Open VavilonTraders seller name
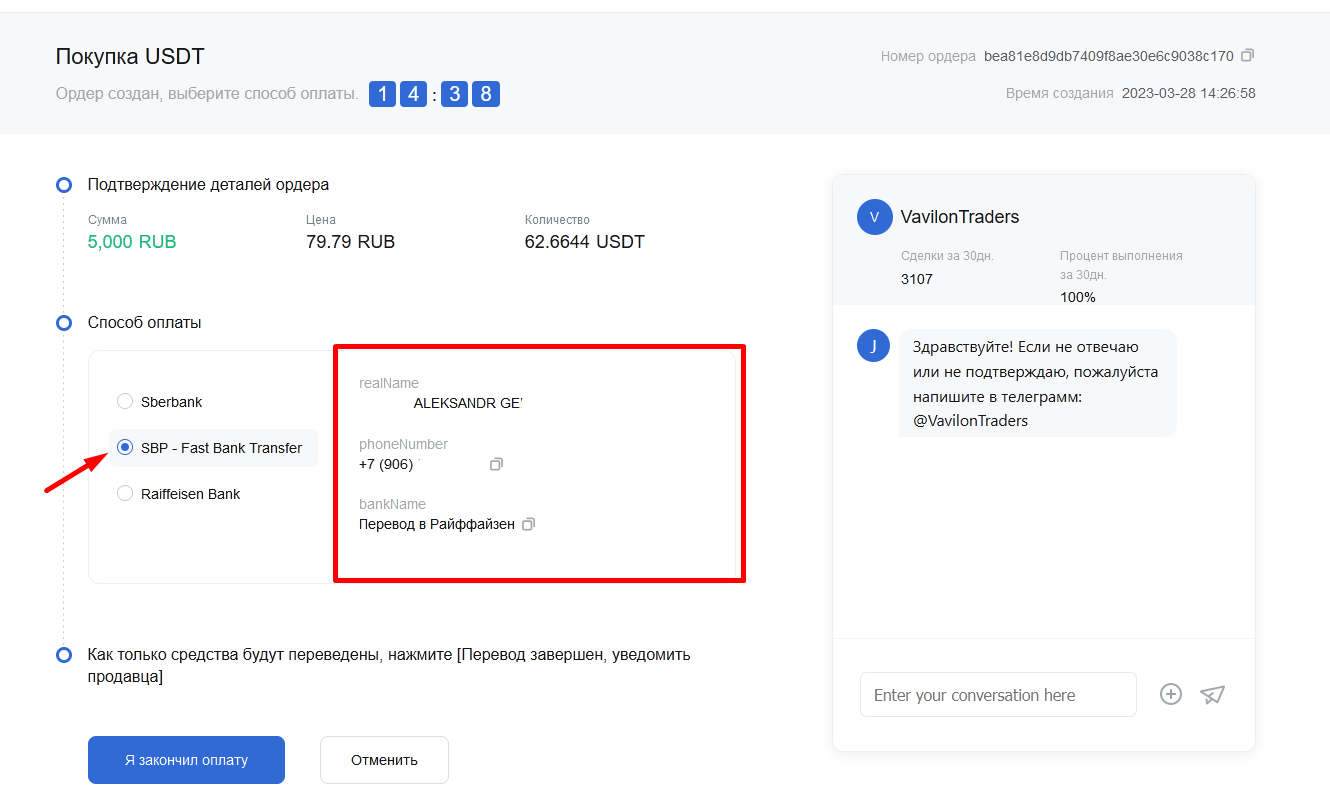 click(960, 217)
